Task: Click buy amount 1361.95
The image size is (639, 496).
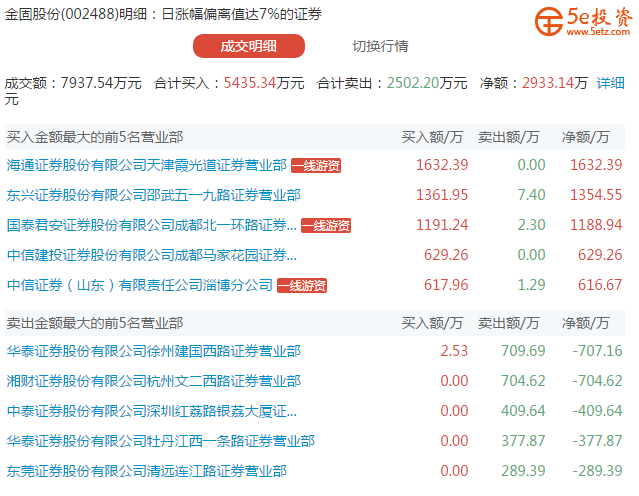Action: [x=442, y=195]
